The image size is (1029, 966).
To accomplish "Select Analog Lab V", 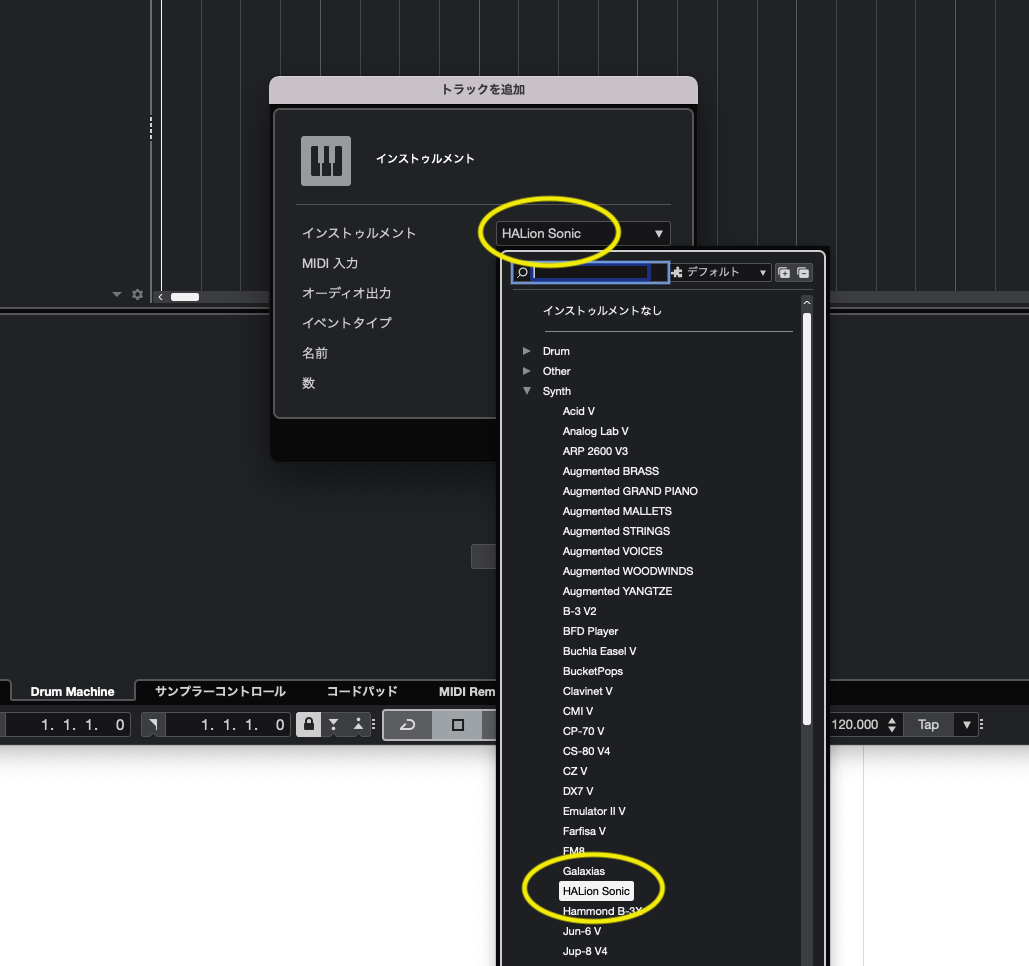I will (x=595, y=431).
